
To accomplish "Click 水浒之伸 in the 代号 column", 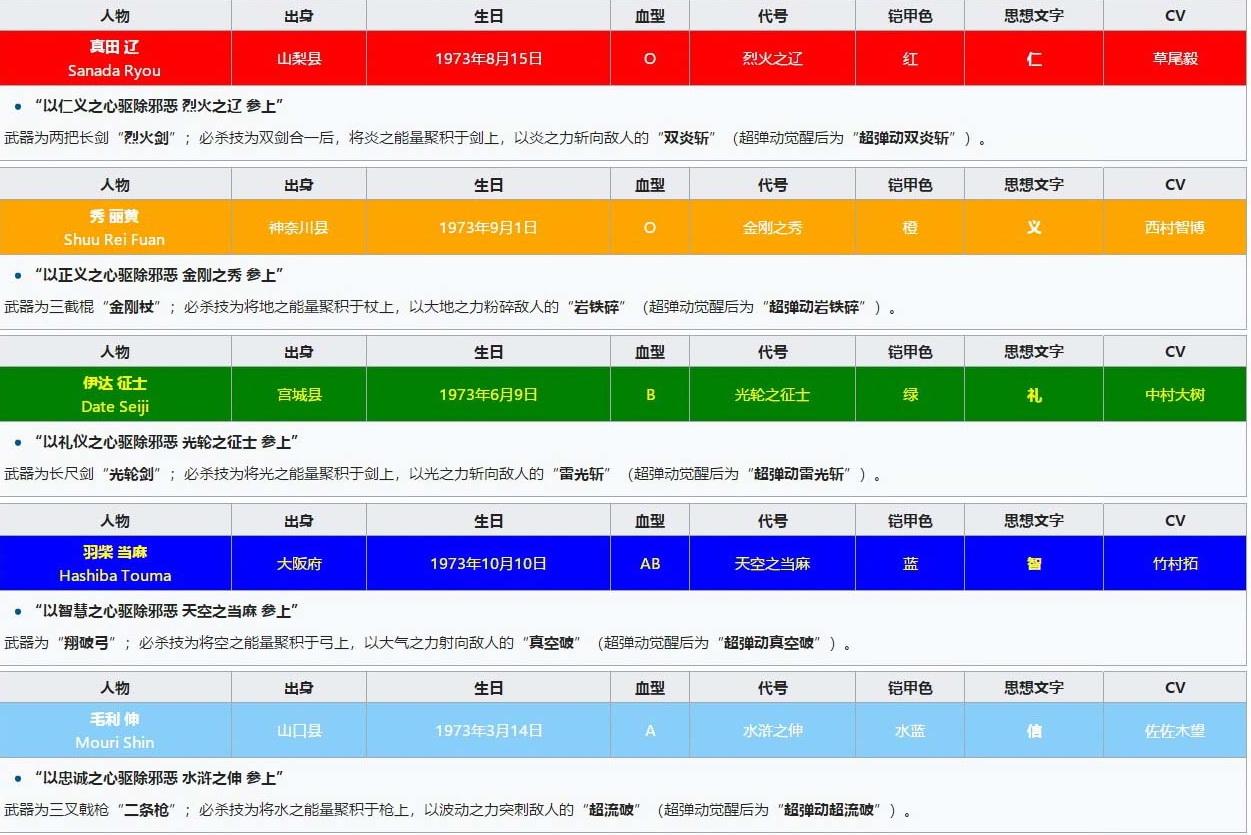I will (x=772, y=730).
